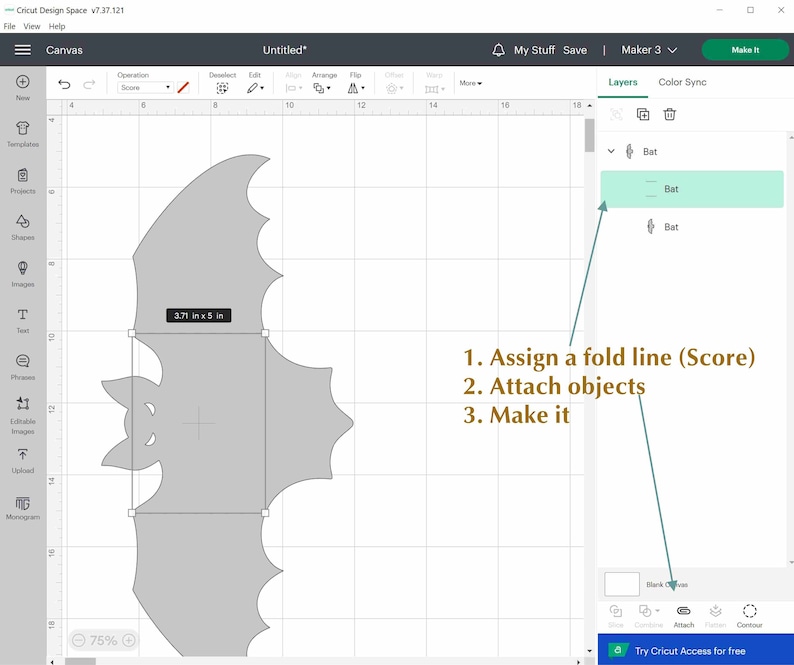This screenshot has height=665, width=794.
Task: Open the Upload panel
Action: [22, 461]
